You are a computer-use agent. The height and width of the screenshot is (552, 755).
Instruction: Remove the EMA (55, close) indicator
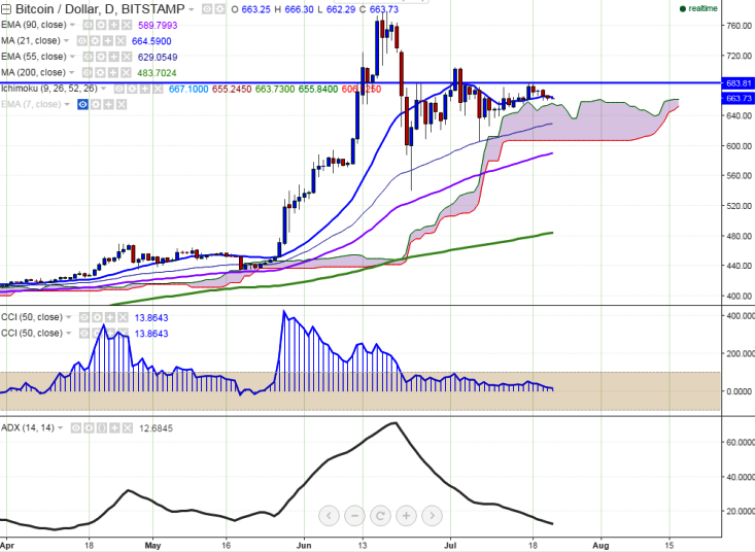(x=126, y=57)
